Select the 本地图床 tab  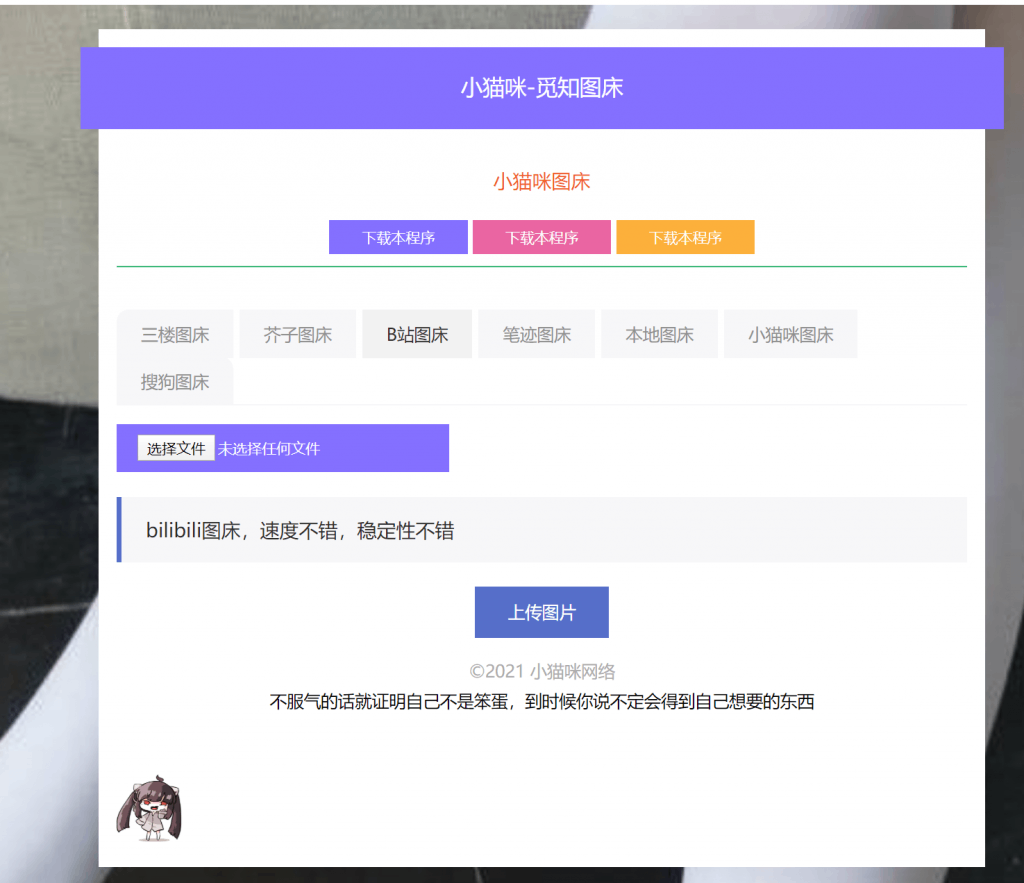659,333
